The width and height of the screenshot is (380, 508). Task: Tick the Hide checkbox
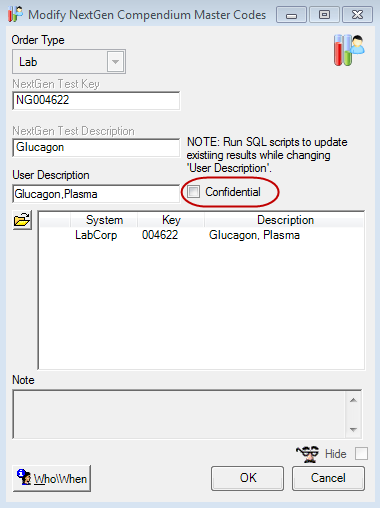point(361,454)
